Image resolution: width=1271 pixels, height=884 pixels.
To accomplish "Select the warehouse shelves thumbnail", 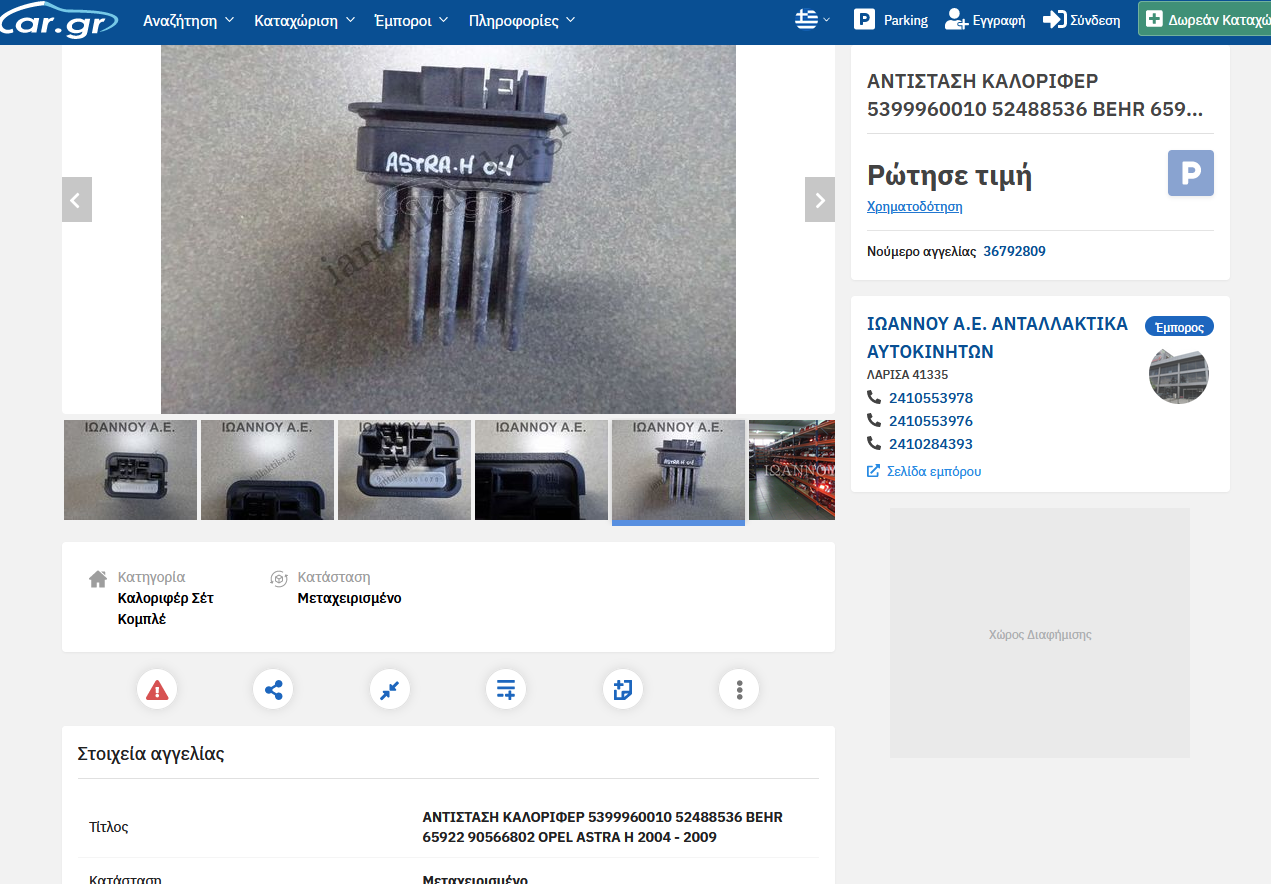I will (792, 470).
